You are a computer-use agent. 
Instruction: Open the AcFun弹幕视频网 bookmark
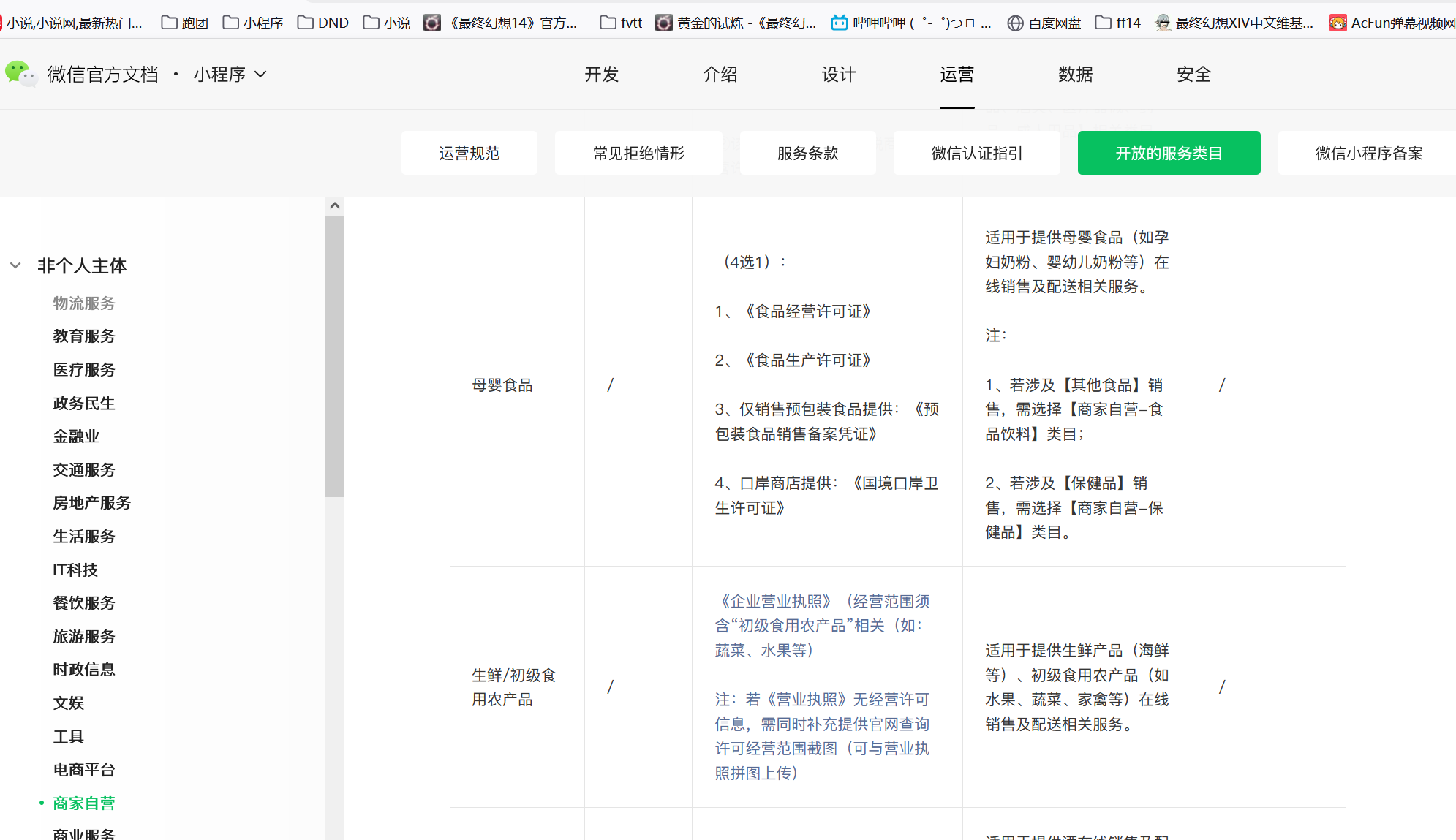pyautogui.click(x=1392, y=23)
